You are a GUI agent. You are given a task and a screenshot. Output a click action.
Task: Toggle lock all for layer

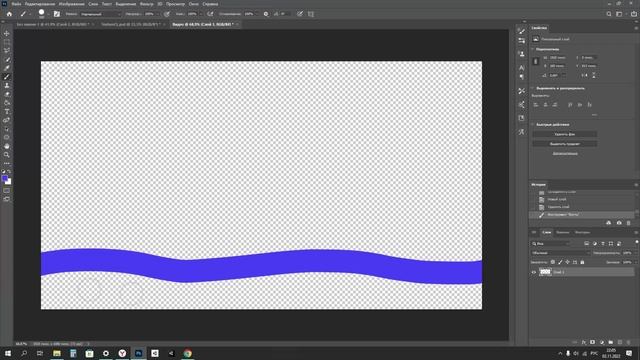pyautogui.click(x=582, y=262)
